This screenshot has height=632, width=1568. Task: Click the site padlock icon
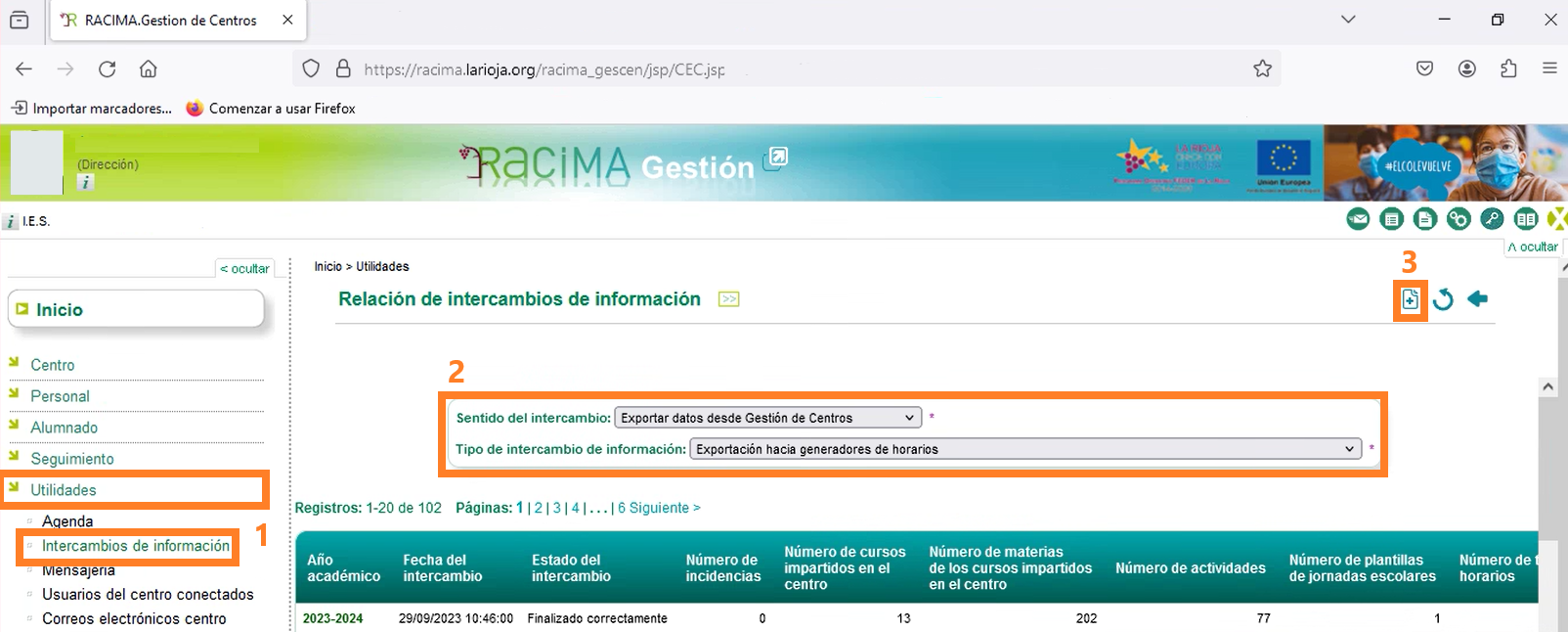343,68
